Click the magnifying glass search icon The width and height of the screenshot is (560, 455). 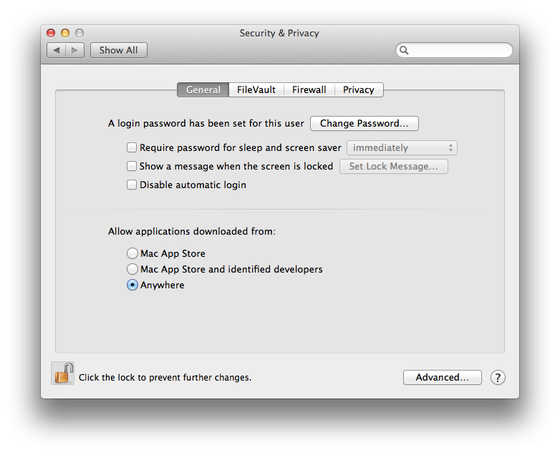click(404, 50)
